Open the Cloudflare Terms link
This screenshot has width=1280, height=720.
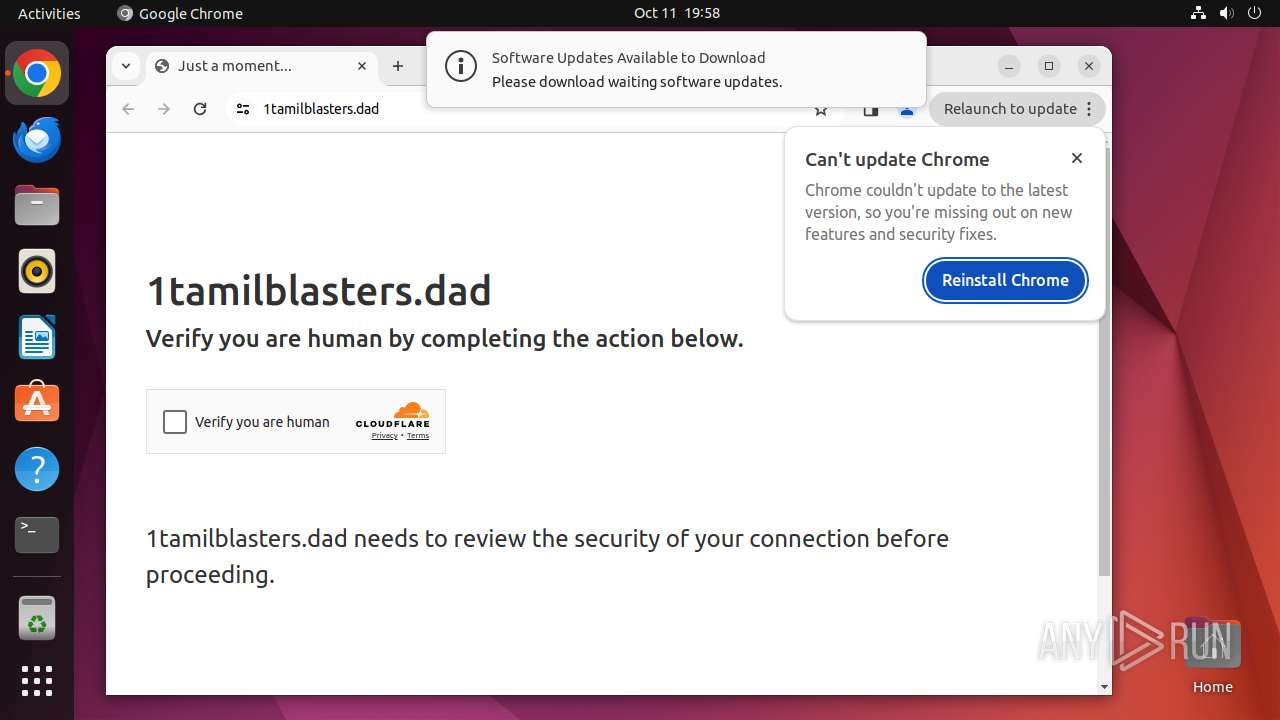(x=418, y=436)
